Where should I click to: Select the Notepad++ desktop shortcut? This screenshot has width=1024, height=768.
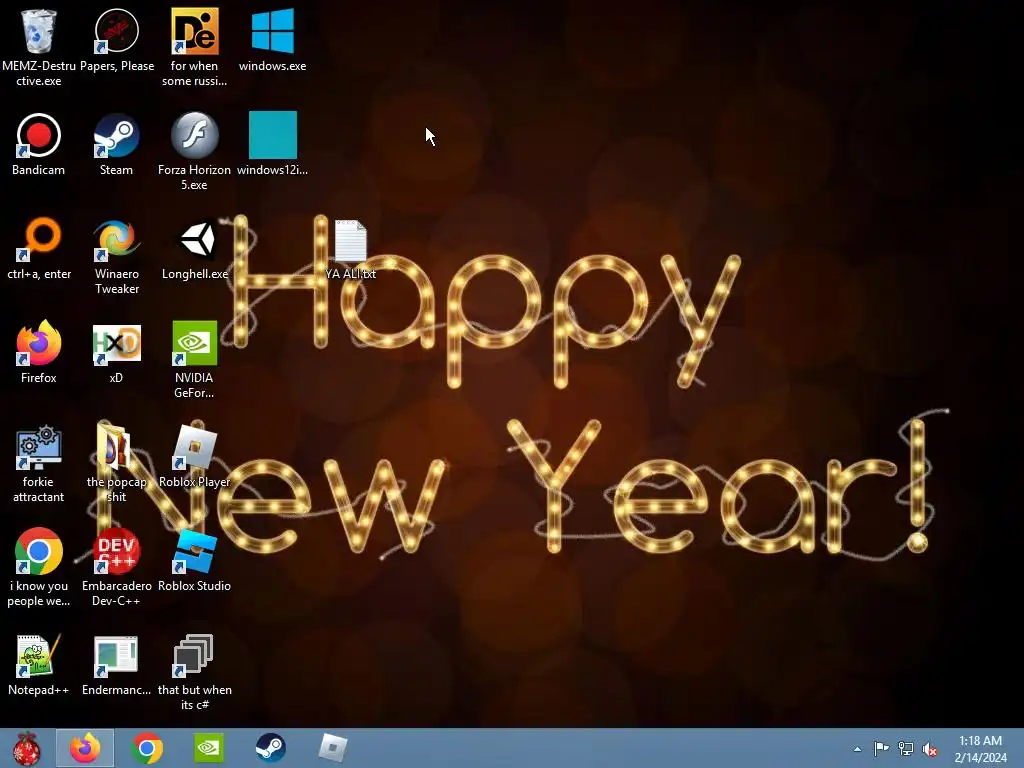point(39,656)
